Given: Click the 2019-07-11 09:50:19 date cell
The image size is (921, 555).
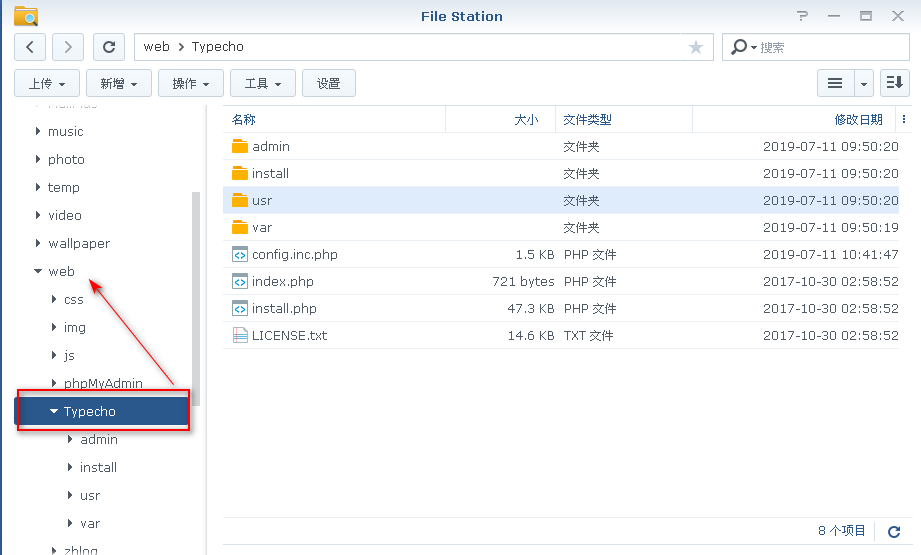Looking at the screenshot, I should [x=831, y=227].
